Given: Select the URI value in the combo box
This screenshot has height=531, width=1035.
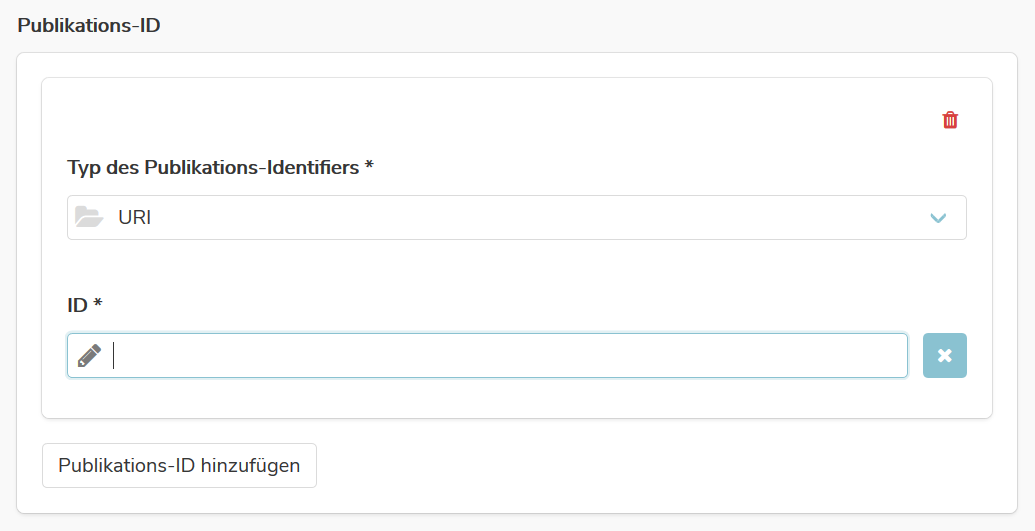Looking at the screenshot, I should click(135, 217).
